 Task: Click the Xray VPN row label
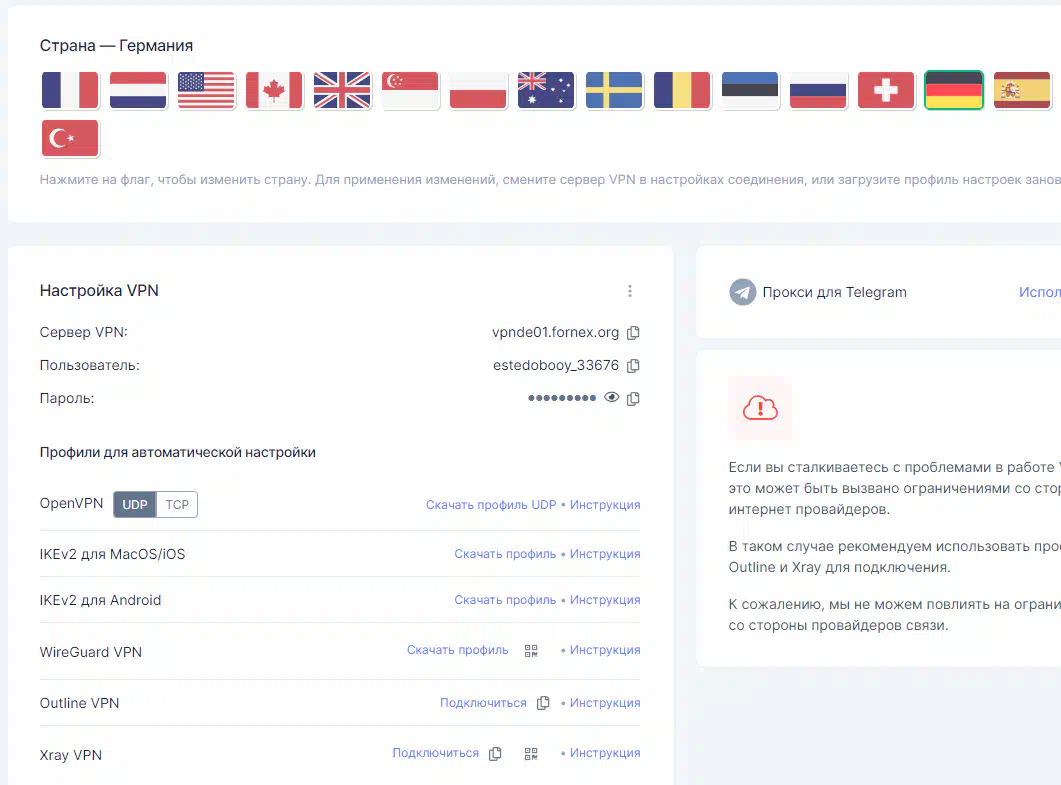[x=71, y=755]
